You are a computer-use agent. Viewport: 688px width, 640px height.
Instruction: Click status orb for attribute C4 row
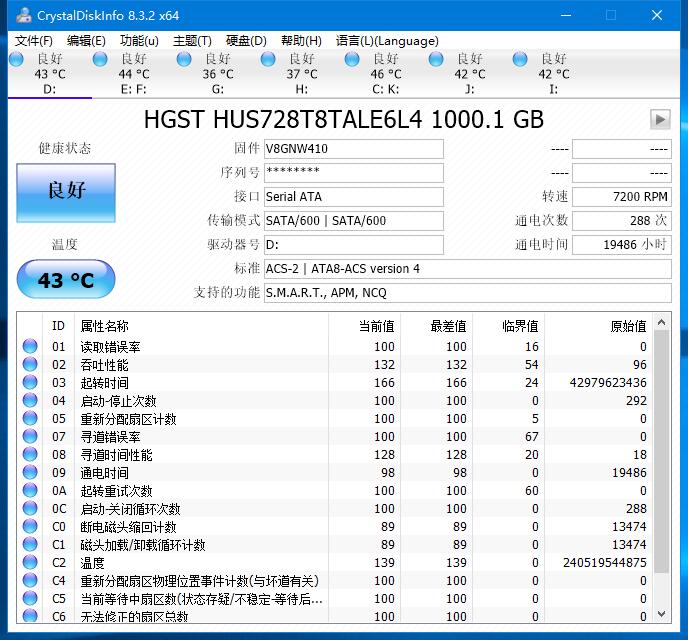tap(30, 580)
